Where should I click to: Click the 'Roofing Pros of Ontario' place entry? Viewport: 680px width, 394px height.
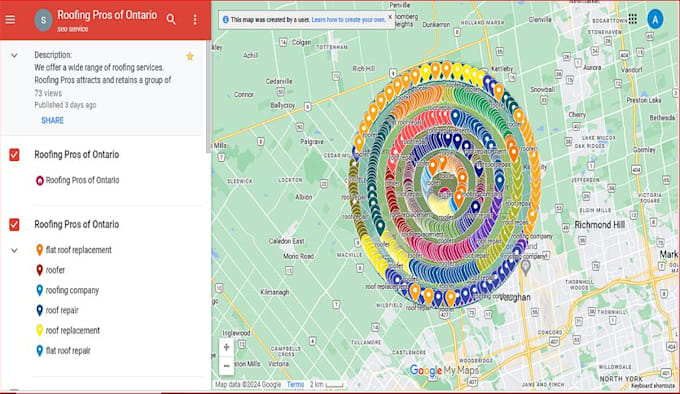coord(82,180)
